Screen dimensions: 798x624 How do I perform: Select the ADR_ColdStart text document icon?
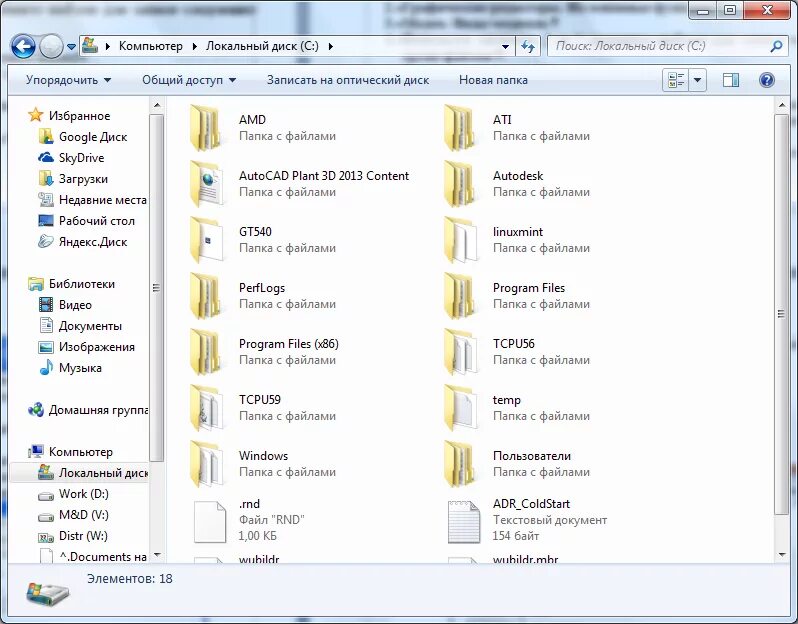[x=464, y=522]
